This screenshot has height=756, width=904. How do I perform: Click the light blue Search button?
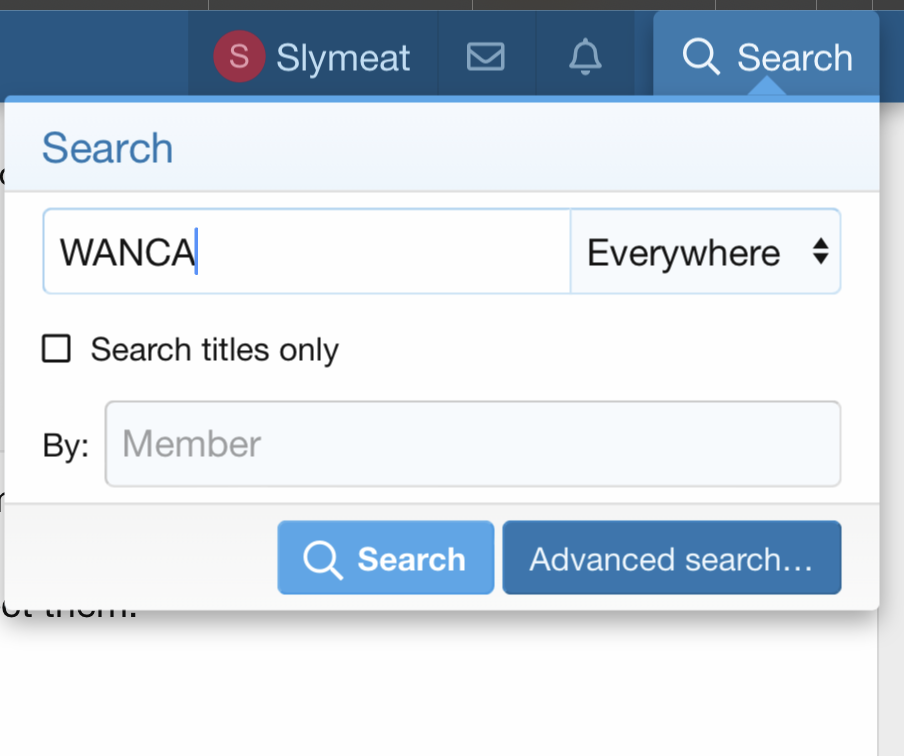(x=386, y=558)
